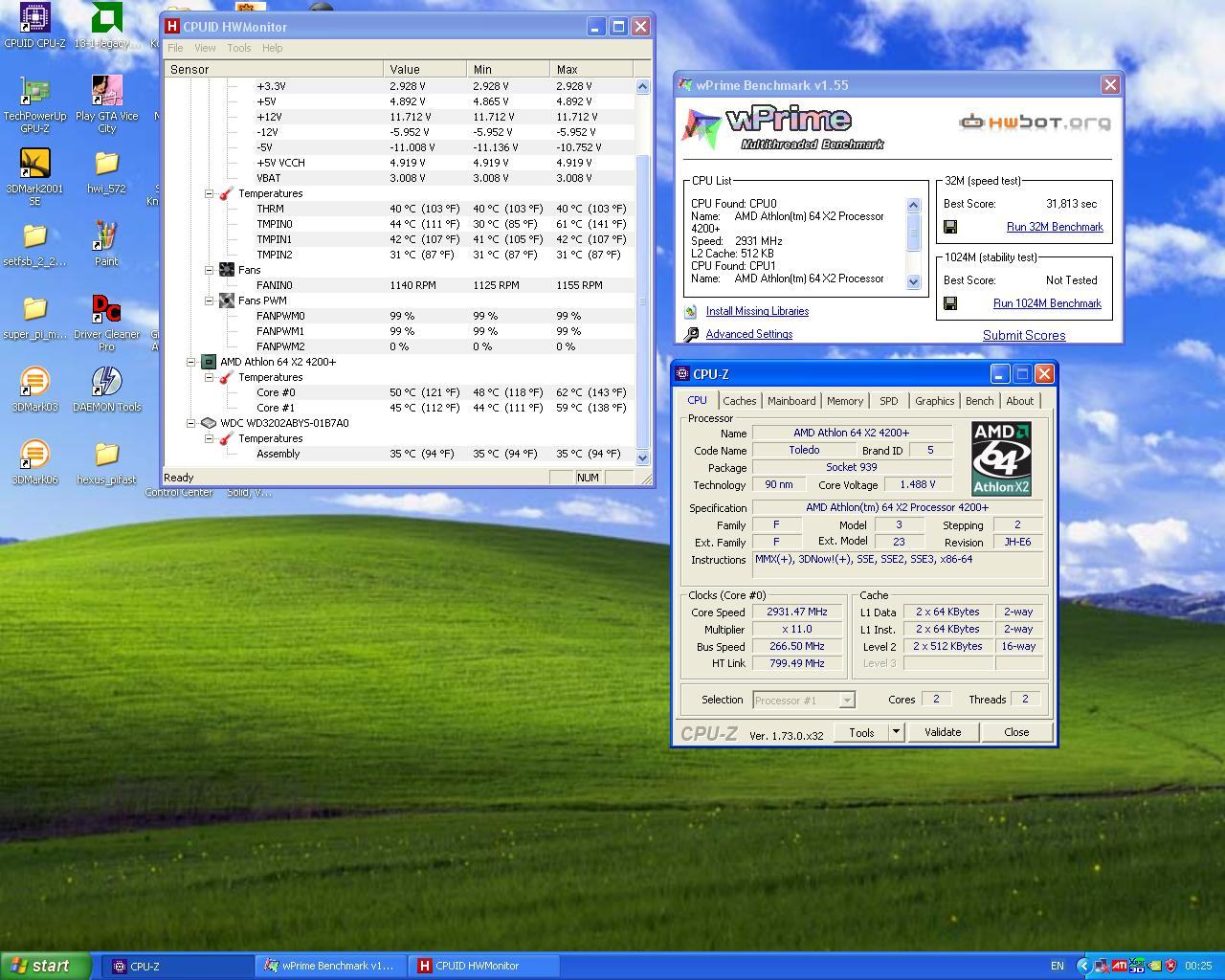Open the CPUID CPU-Z desktop shortcut

(34, 19)
